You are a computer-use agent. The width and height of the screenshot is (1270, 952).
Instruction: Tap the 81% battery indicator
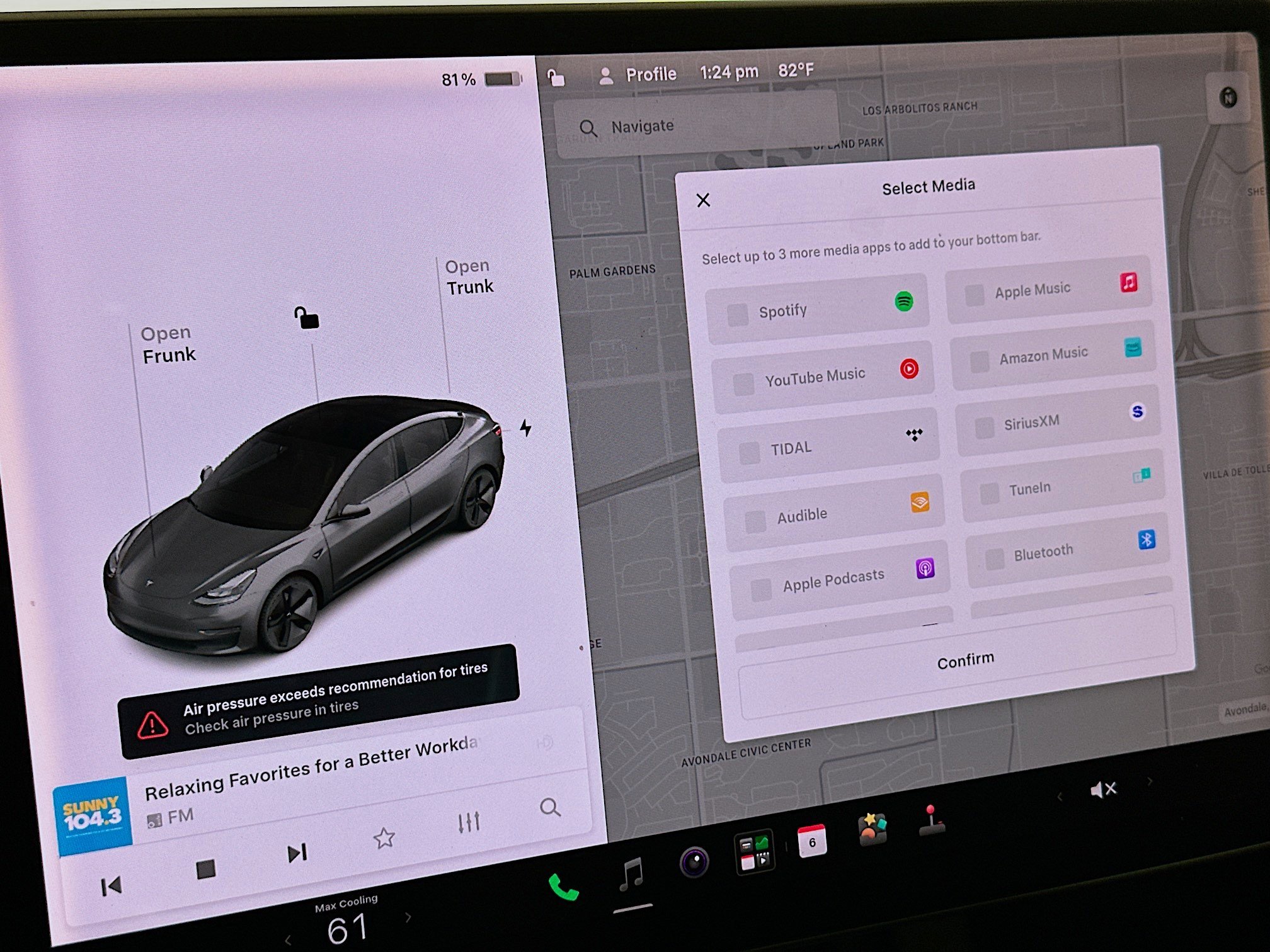481,79
